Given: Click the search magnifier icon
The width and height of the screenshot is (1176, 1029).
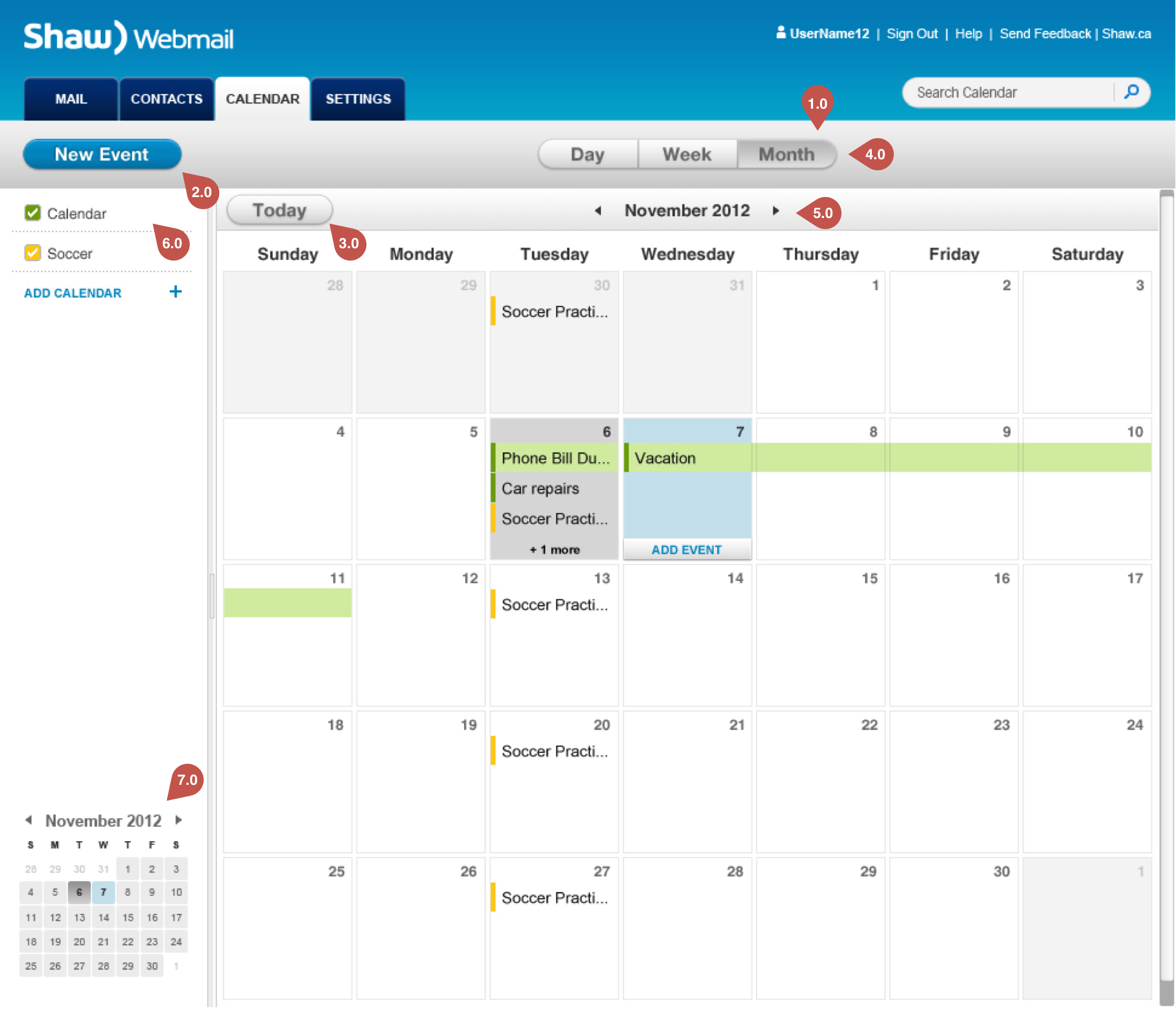Looking at the screenshot, I should [x=1131, y=92].
